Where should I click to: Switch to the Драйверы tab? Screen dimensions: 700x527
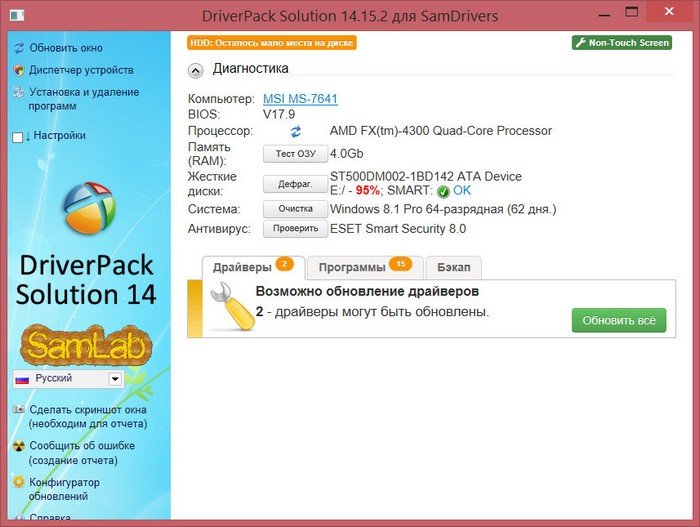254,268
